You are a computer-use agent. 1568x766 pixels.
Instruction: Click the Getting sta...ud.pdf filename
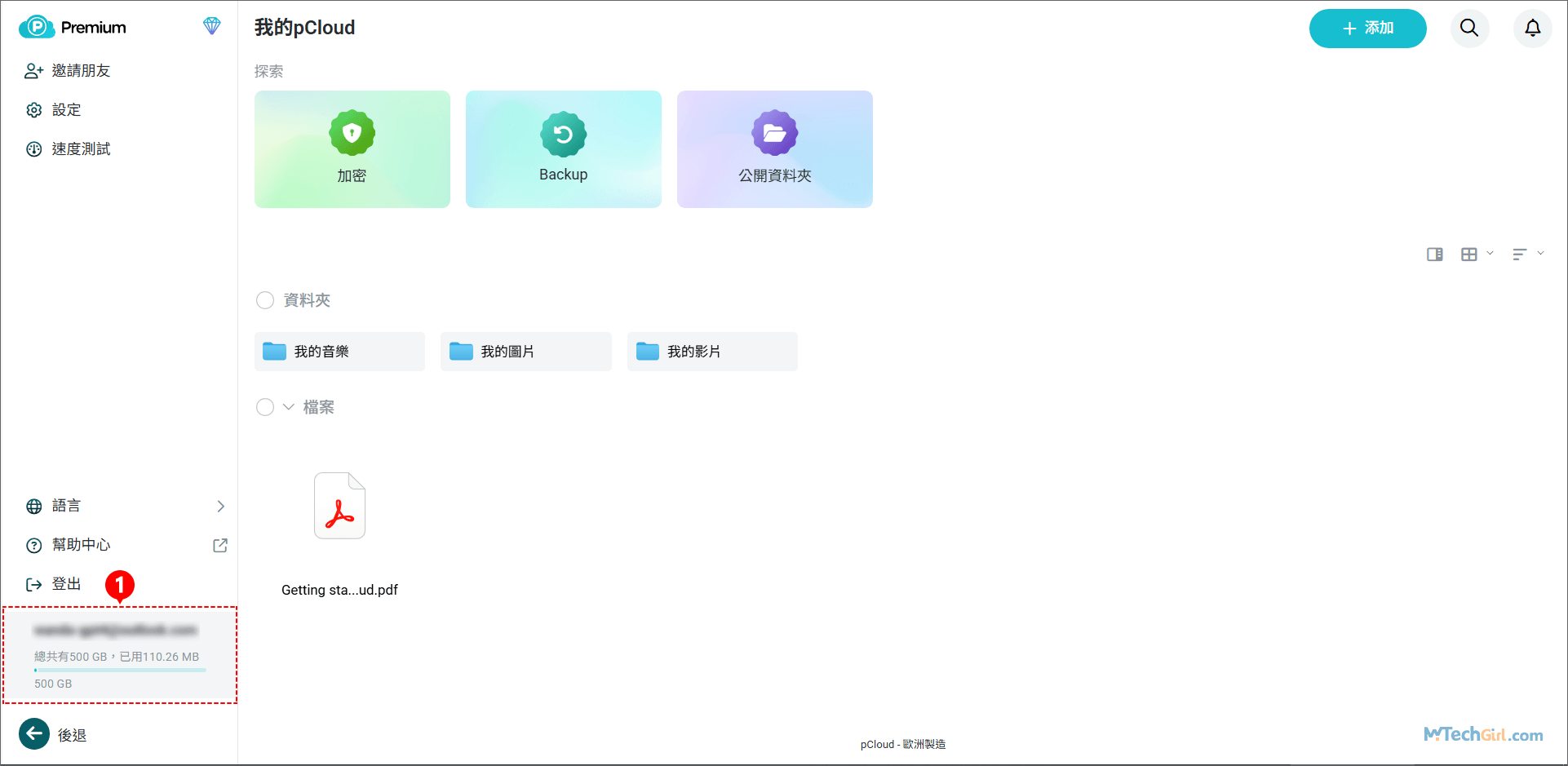[339, 590]
